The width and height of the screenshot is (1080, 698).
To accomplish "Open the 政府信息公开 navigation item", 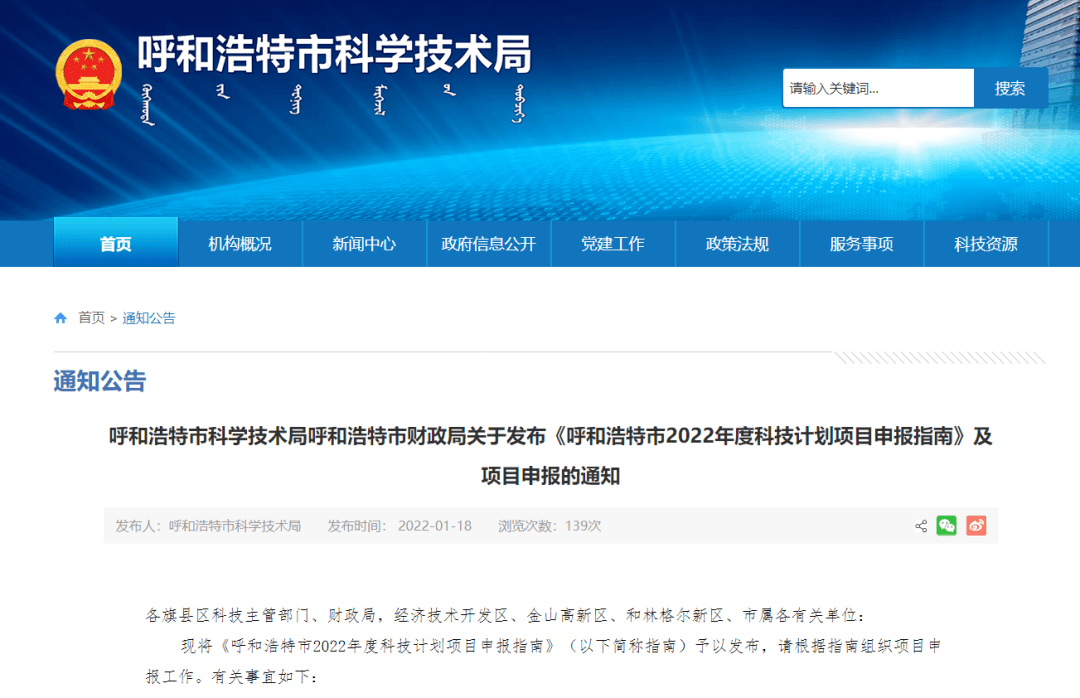I will (x=489, y=244).
